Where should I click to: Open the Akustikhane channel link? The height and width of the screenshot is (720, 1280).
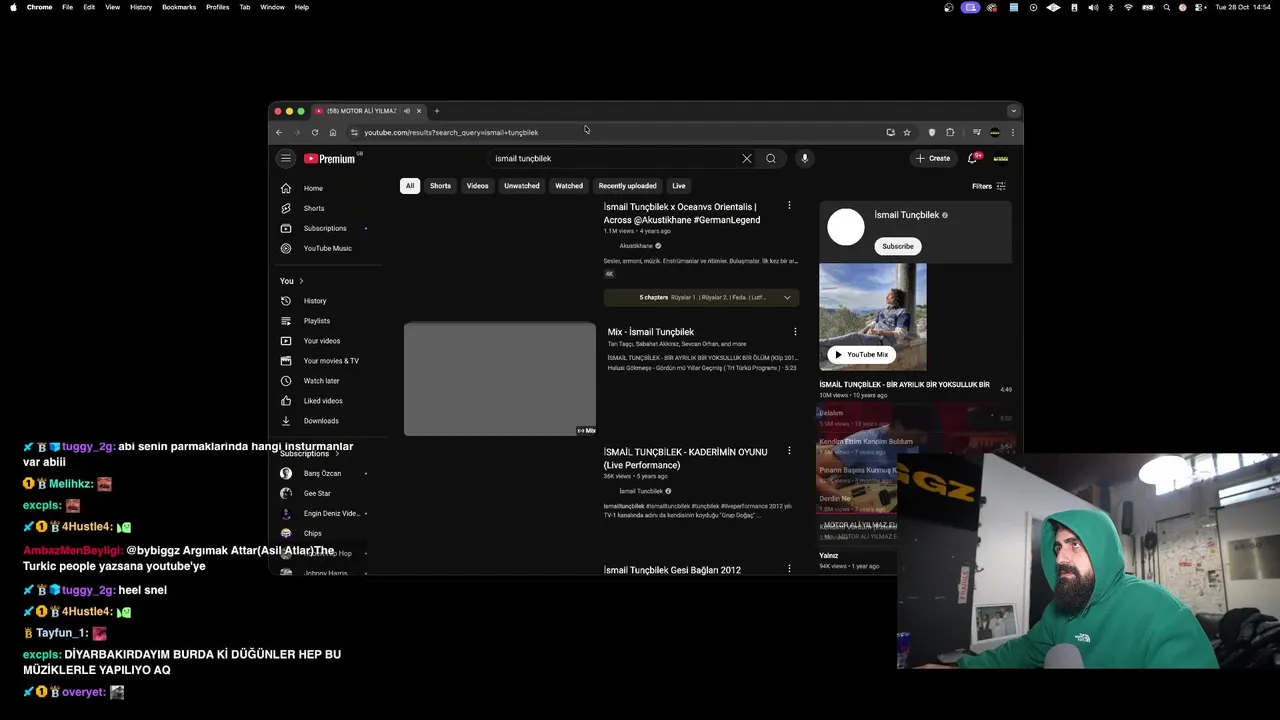pos(636,246)
